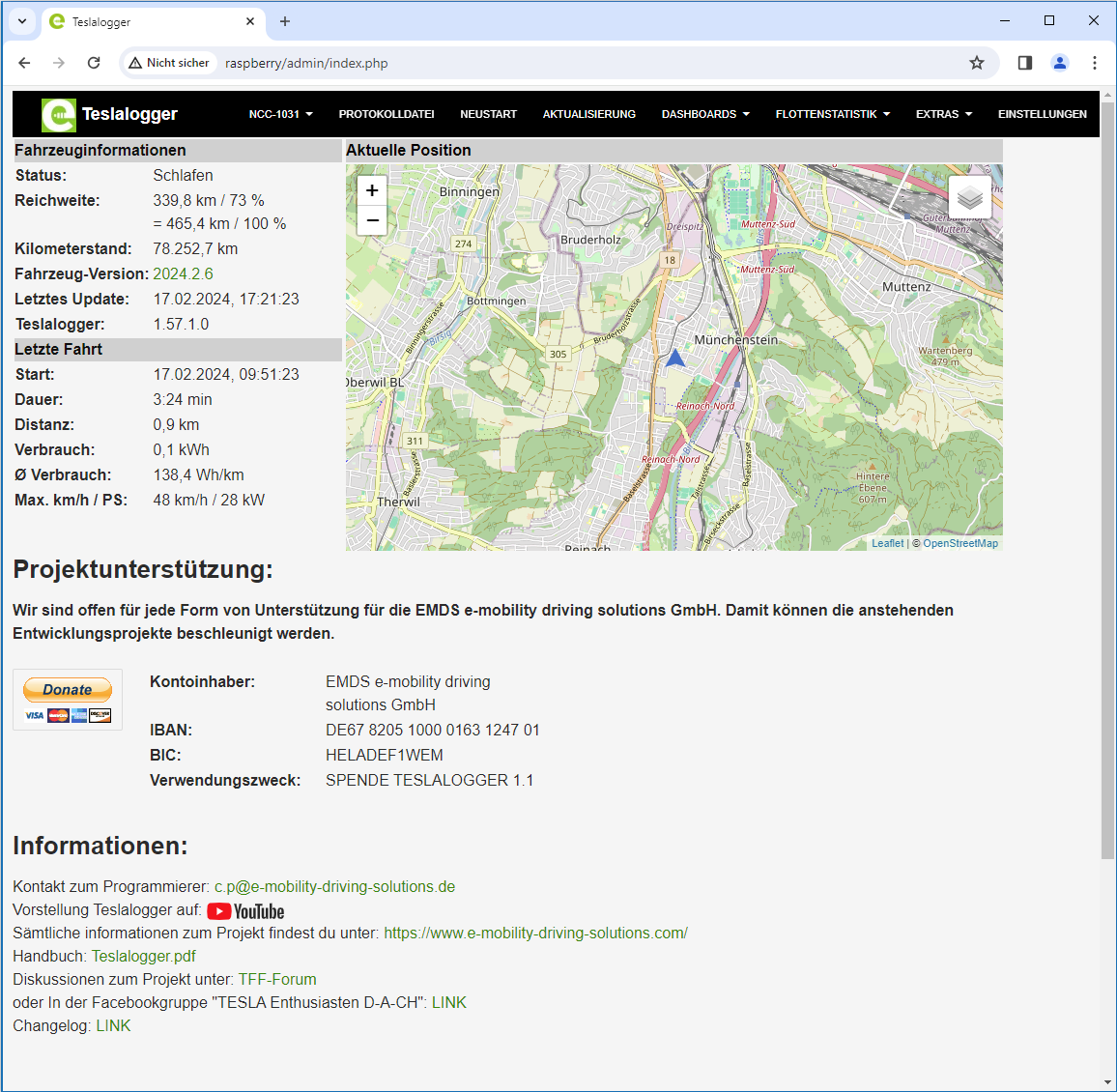Expand the Dashboards dropdown menu
Screen dimensions: 1117x1092
point(704,114)
